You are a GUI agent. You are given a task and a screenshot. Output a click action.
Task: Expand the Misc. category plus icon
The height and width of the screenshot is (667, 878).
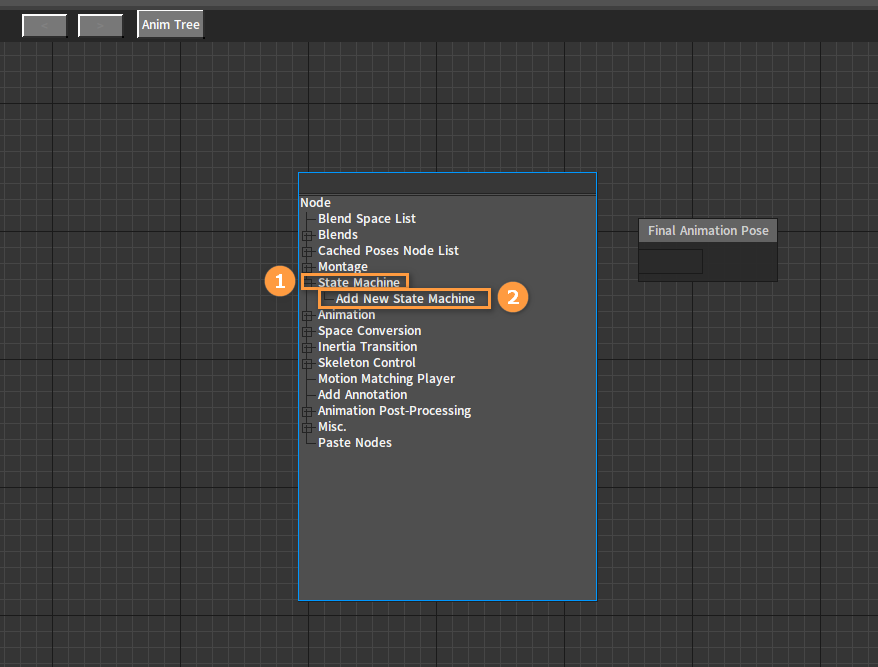point(307,427)
